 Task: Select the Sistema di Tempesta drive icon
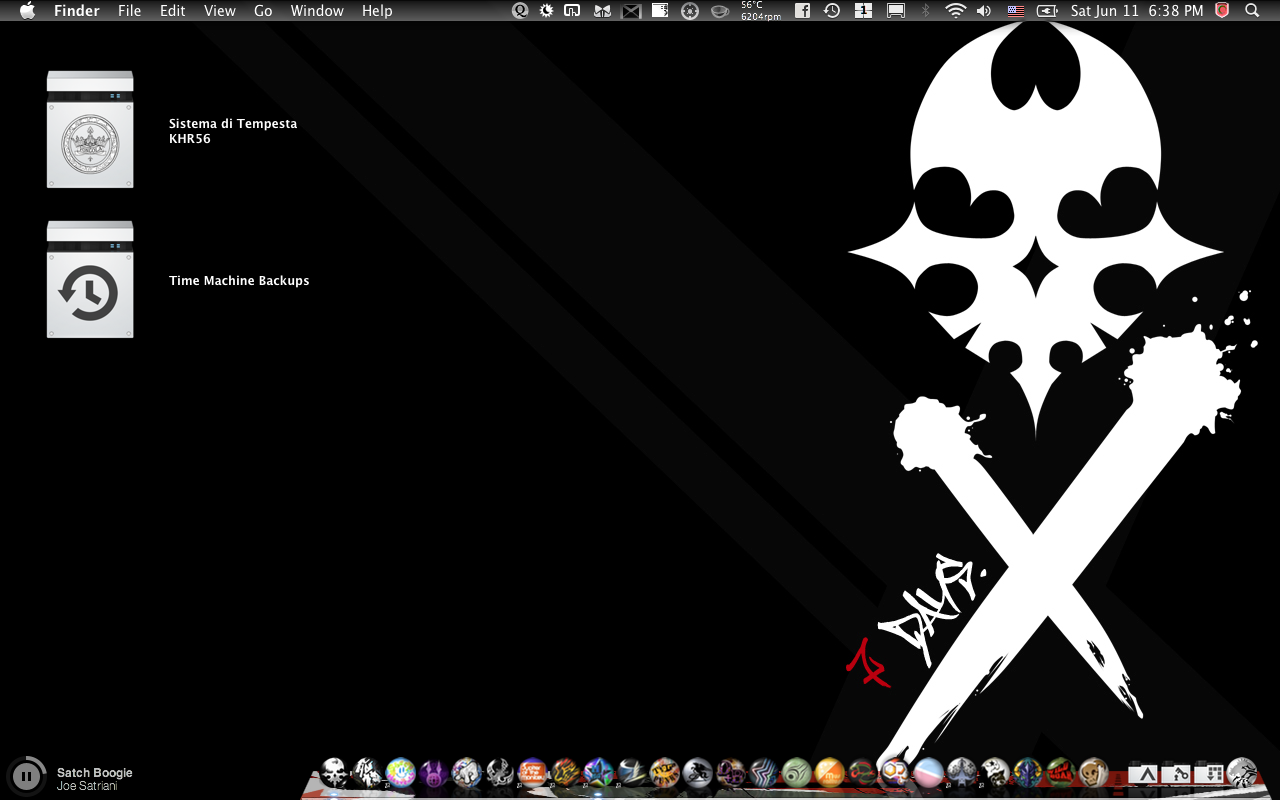coord(90,129)
